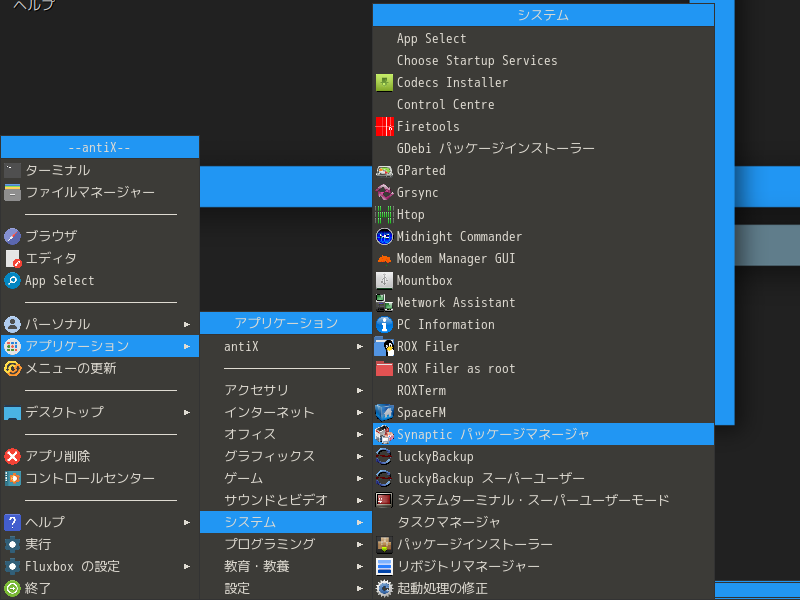The height and width of the screenshot is (600, 800).
Task: Expand the オフィス submenu arrow
Action: tap(360, 435)
